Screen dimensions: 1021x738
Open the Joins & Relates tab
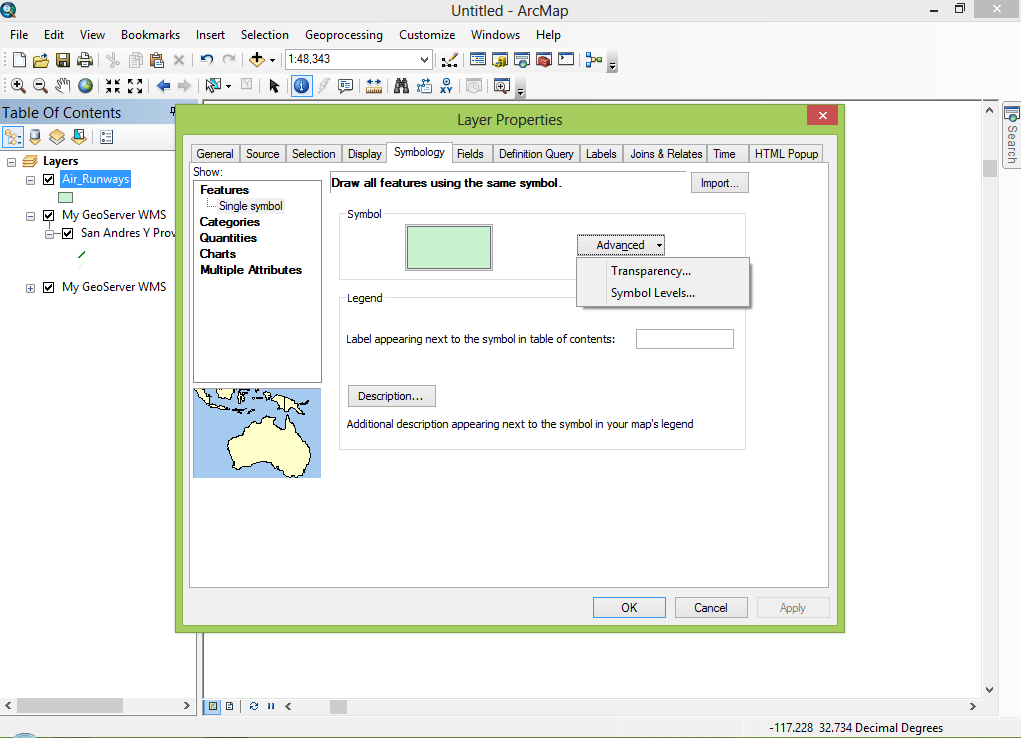pyautogui.click(x=665, y=154)
